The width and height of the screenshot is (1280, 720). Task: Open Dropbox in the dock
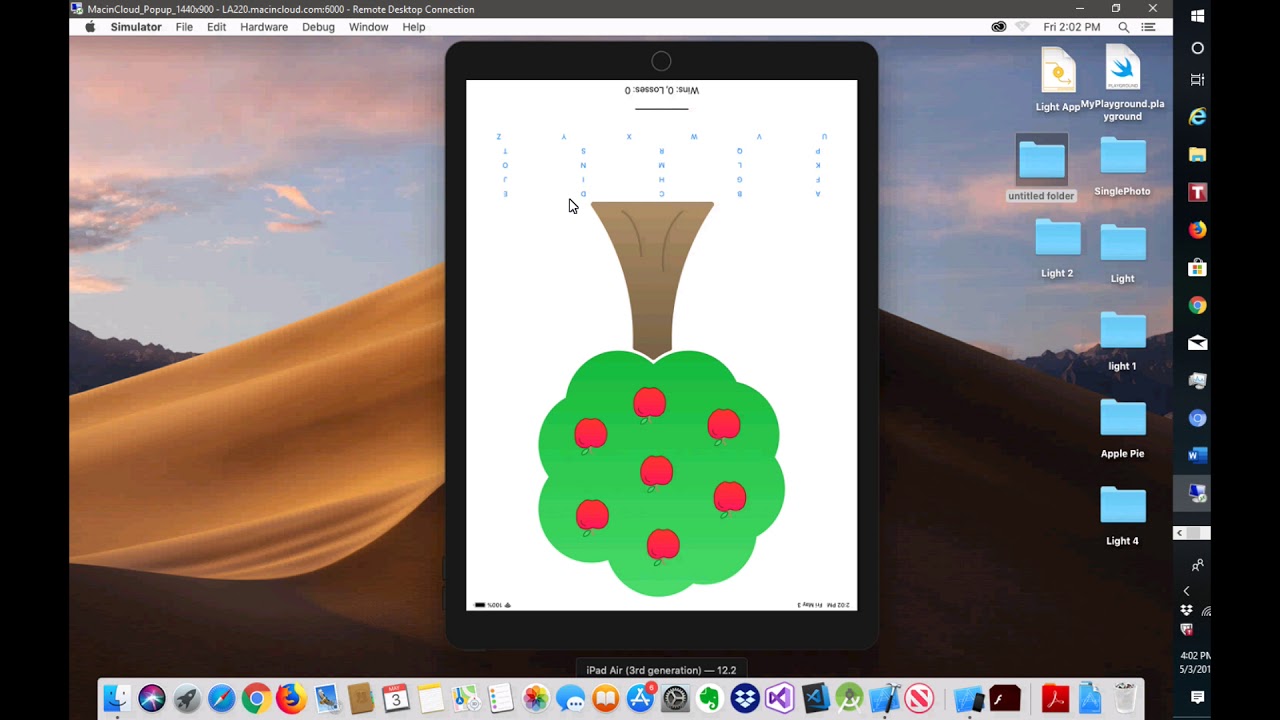[x=745, y=698]
